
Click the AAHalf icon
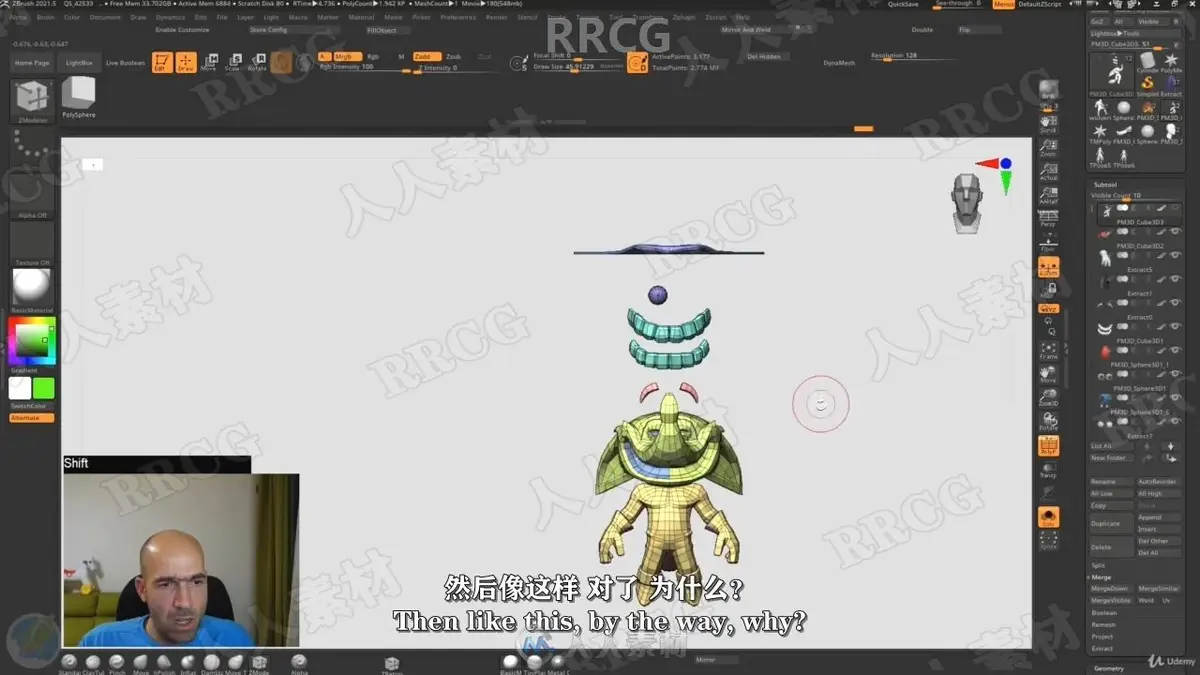1048,194
